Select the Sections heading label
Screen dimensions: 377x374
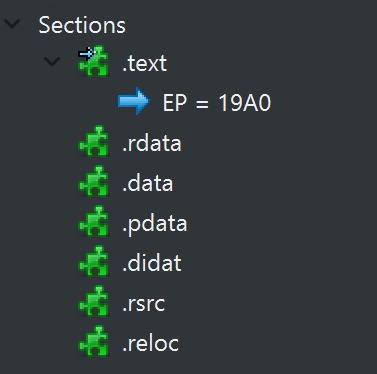(x=82, y=25)
